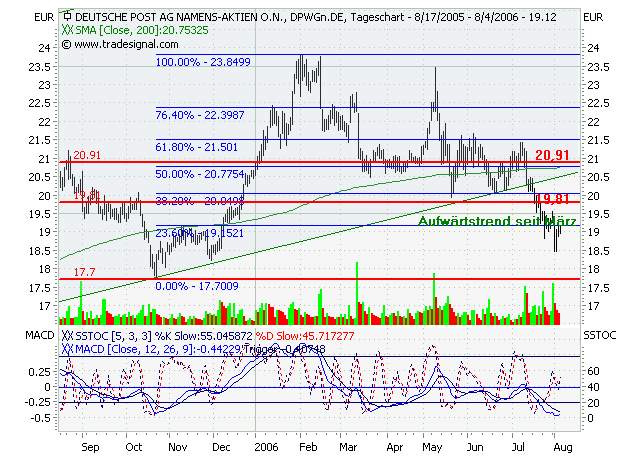
Task: Click the 'SSTOC' axis label at right
Action: [x=599, y=335]
